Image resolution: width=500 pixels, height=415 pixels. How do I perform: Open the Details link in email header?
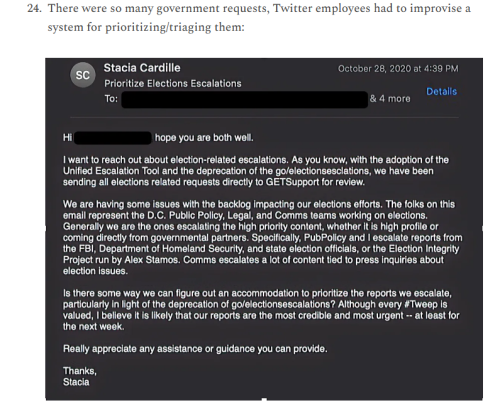pos(442,92)
